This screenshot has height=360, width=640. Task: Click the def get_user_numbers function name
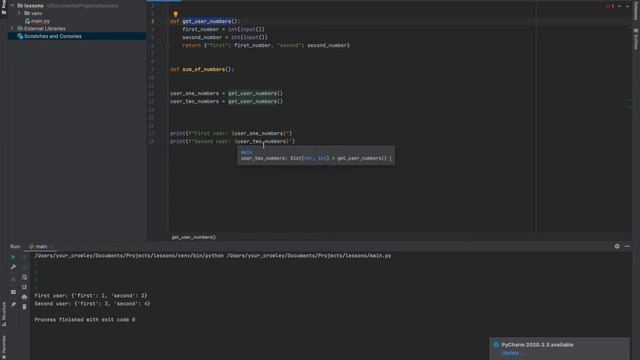point(207,21)
